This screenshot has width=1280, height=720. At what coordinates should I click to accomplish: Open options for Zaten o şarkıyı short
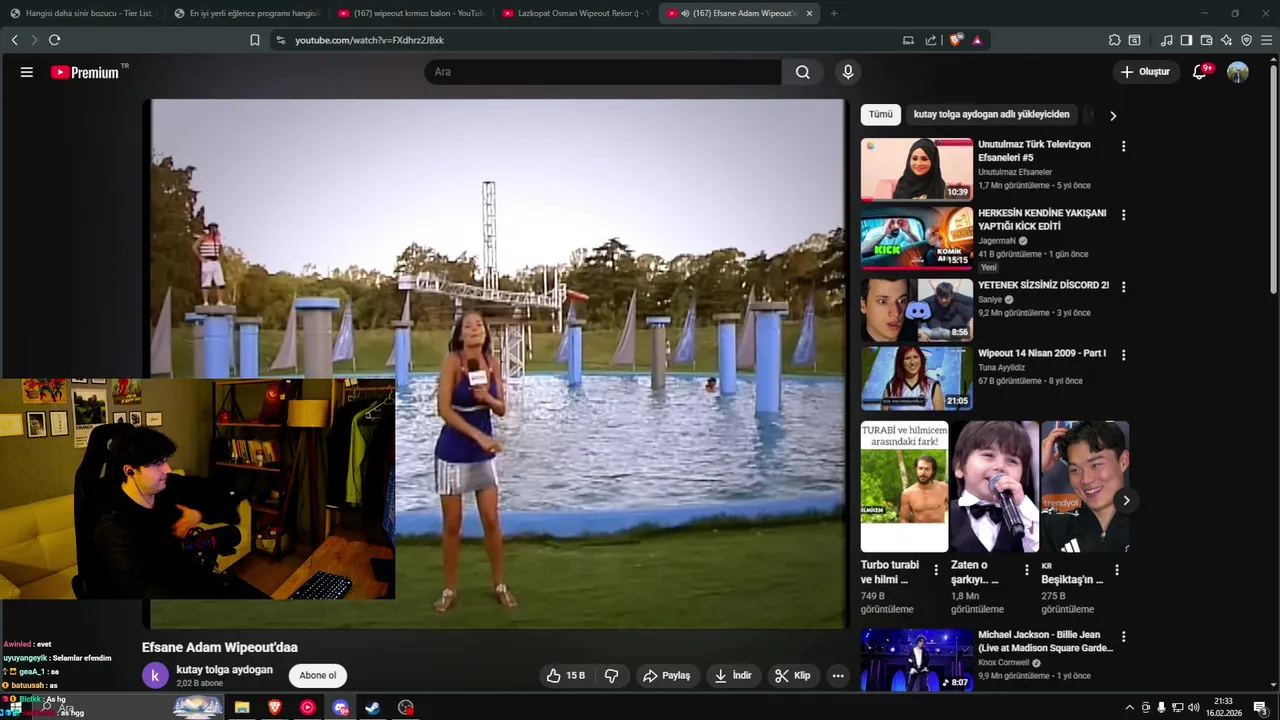(1026, 570)
